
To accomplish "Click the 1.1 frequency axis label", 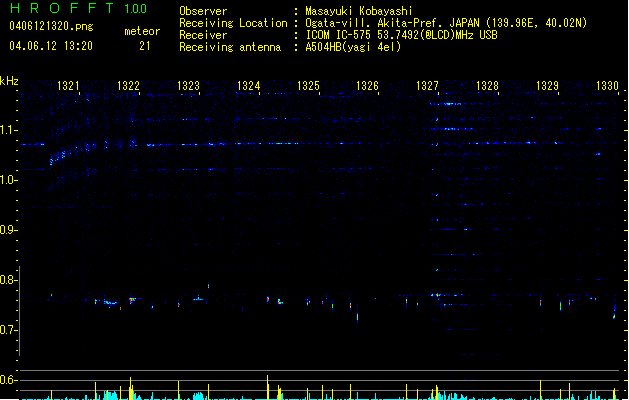I will coord(8,130).
